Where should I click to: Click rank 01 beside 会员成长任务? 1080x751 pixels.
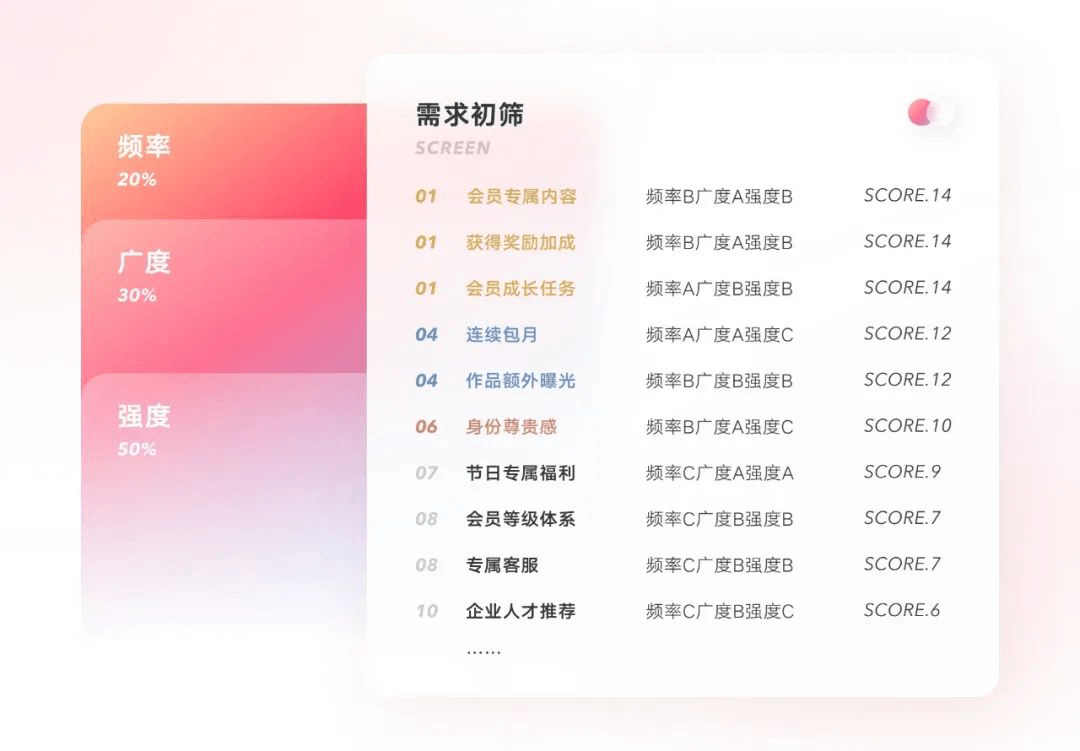click(426, 289)
